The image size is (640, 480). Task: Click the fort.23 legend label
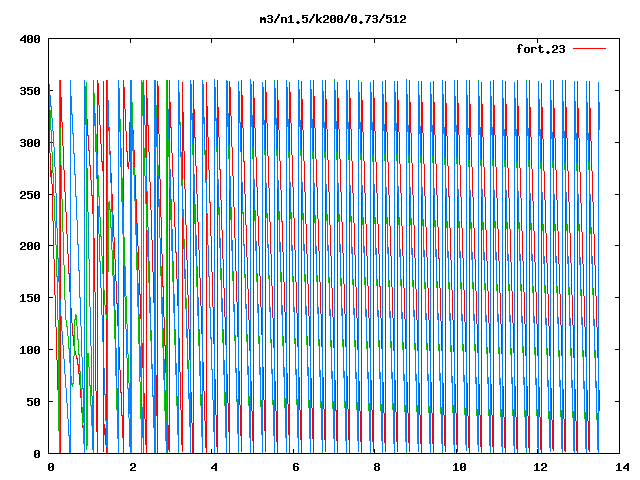point(541,49)
